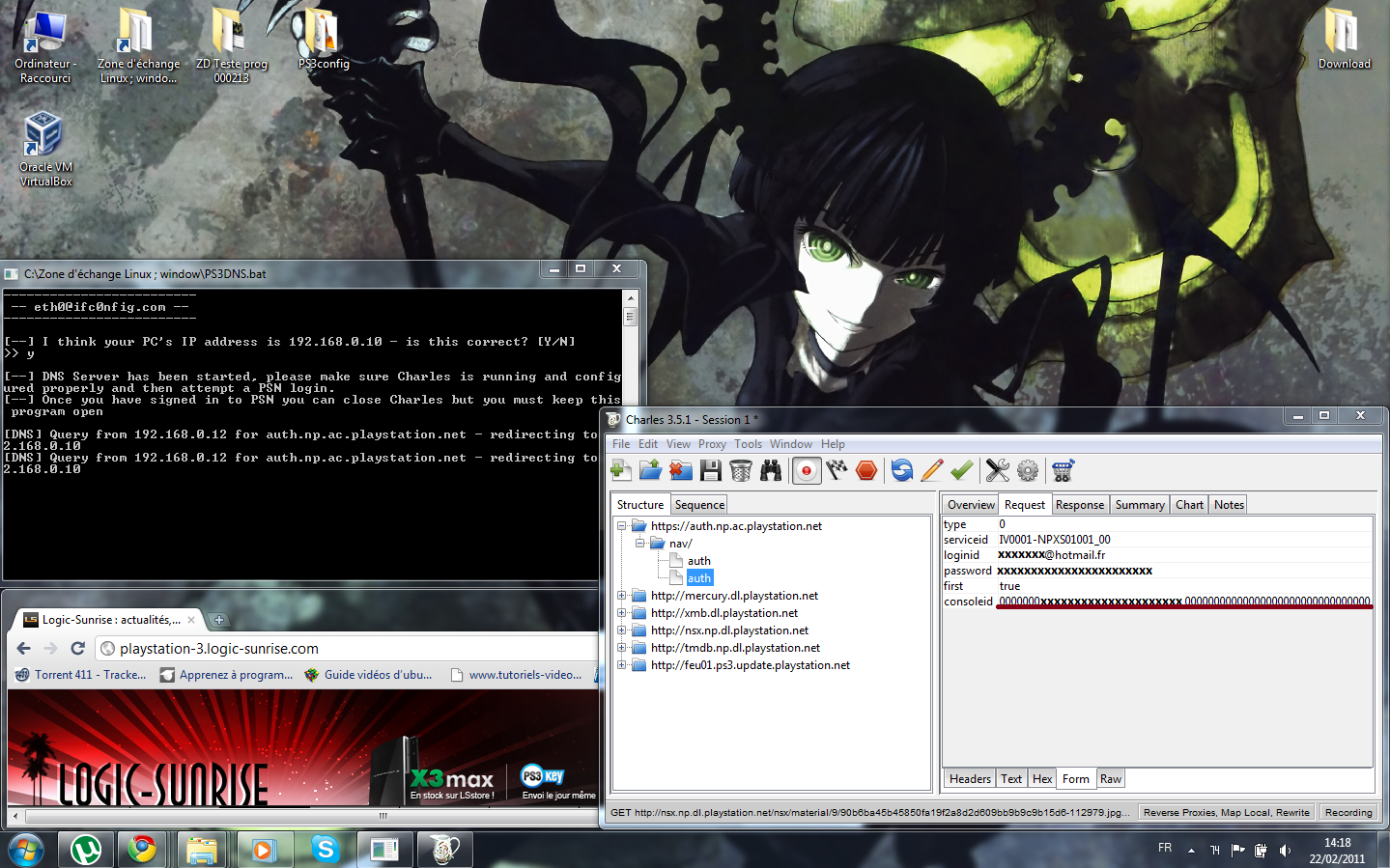
Task: Select the first unselected auth request item
Action: [x=698, y=561]
